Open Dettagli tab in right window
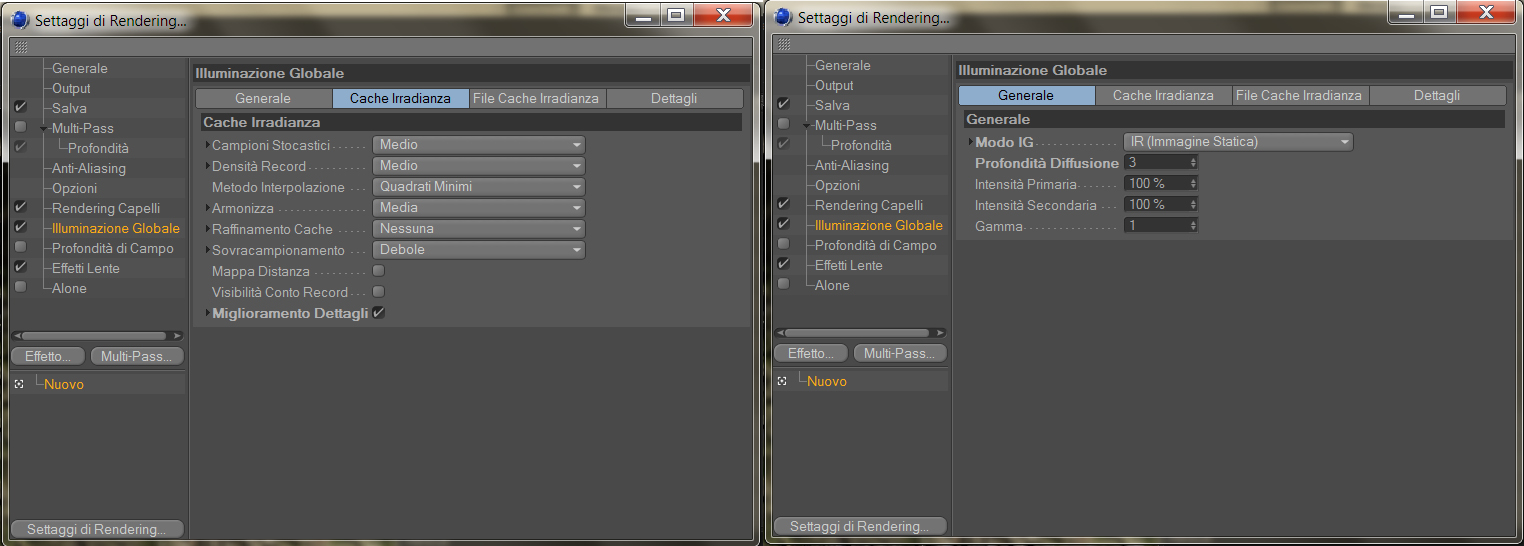Image resolution: width=1524 pixels, height=546 pixels. [x=1437, y=95]
